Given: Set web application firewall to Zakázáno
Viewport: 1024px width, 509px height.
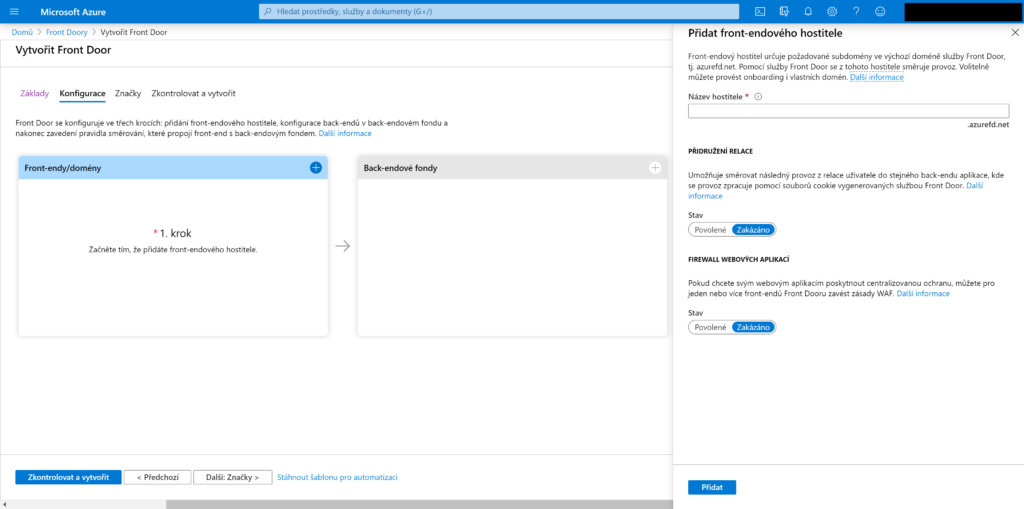Looking at the screenshot, I should coord(753,327).
